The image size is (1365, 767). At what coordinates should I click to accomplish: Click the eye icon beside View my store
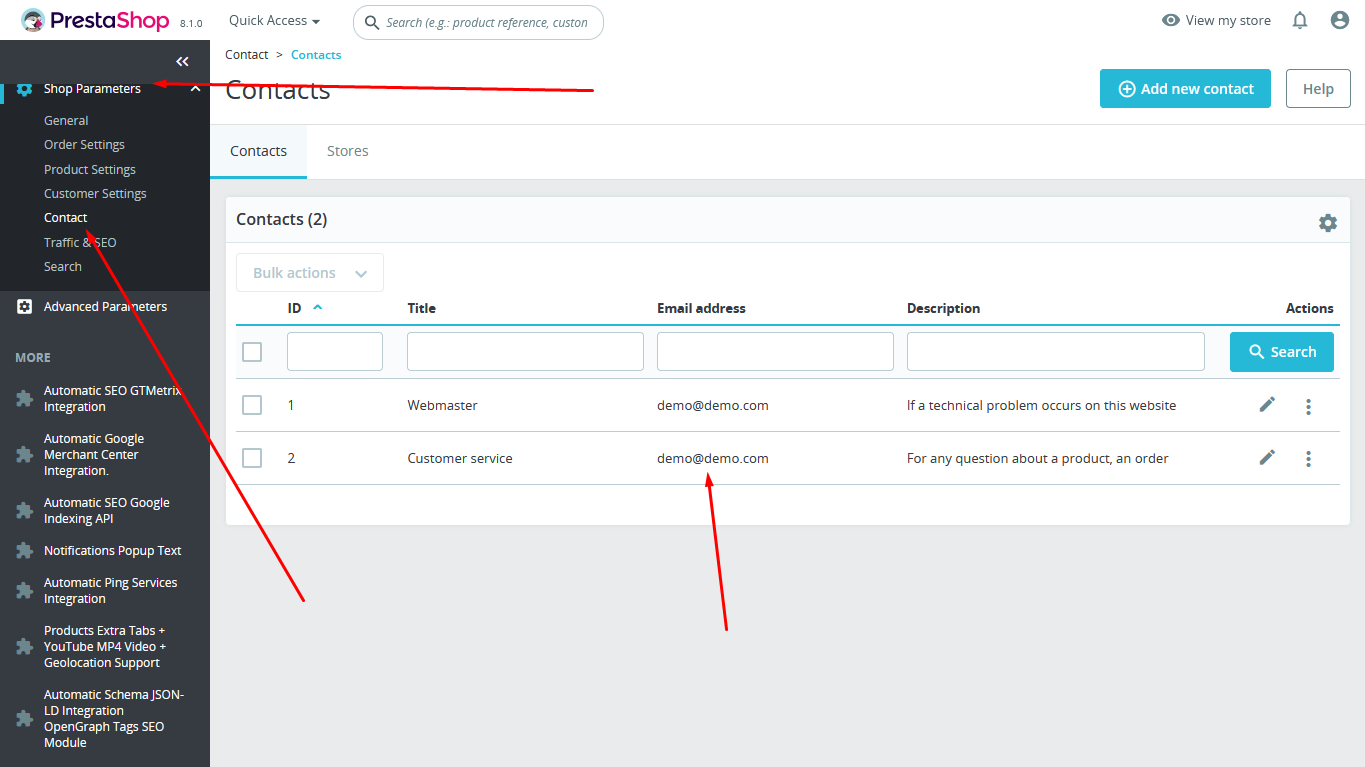1171,20
